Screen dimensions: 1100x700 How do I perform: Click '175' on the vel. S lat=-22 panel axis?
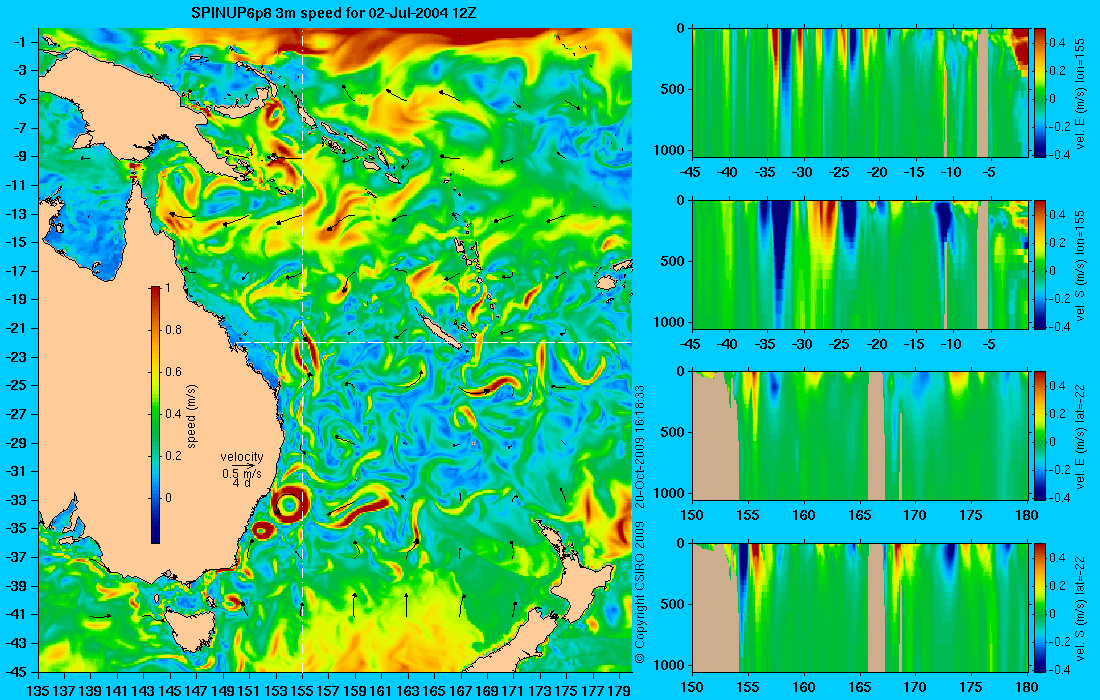971,687
